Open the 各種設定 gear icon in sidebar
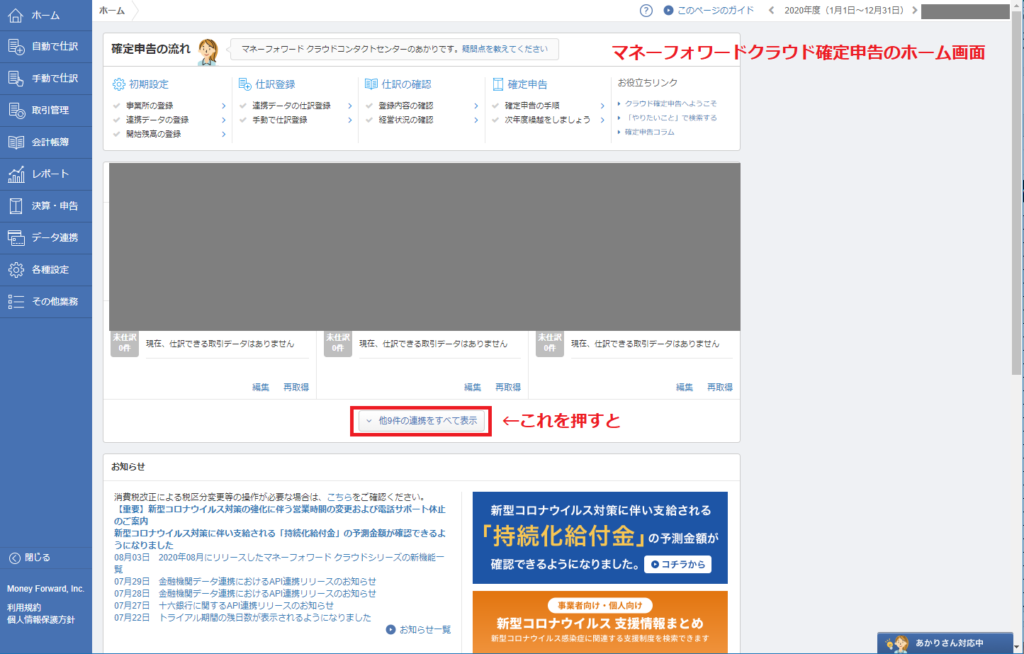1024x654 pixels. (16, 269)
